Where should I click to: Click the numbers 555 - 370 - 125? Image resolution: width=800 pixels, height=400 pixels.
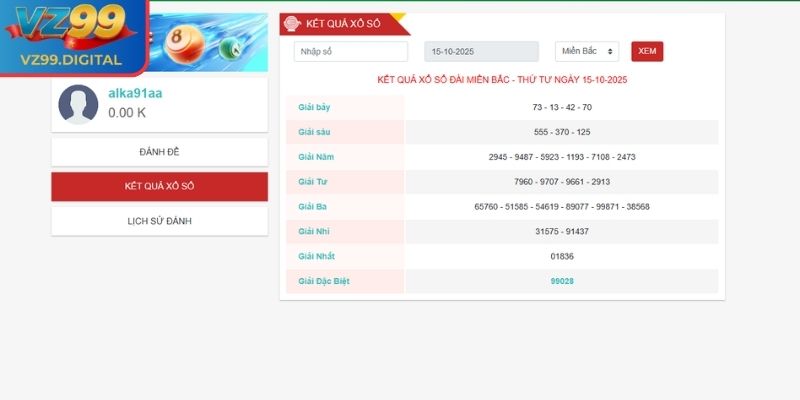pos(562,132)
